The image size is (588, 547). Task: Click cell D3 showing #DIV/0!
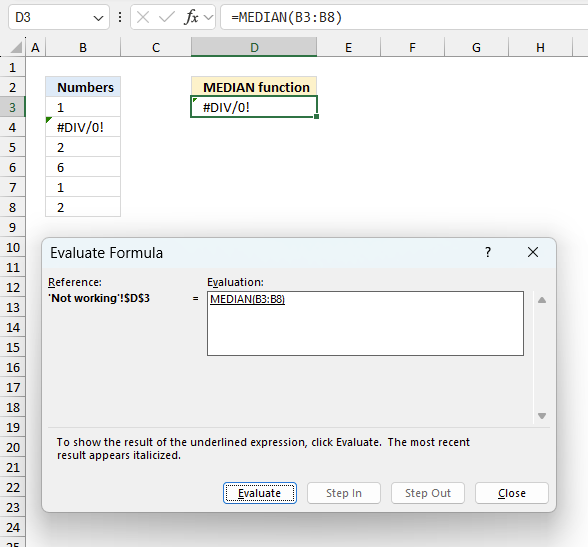254,107
